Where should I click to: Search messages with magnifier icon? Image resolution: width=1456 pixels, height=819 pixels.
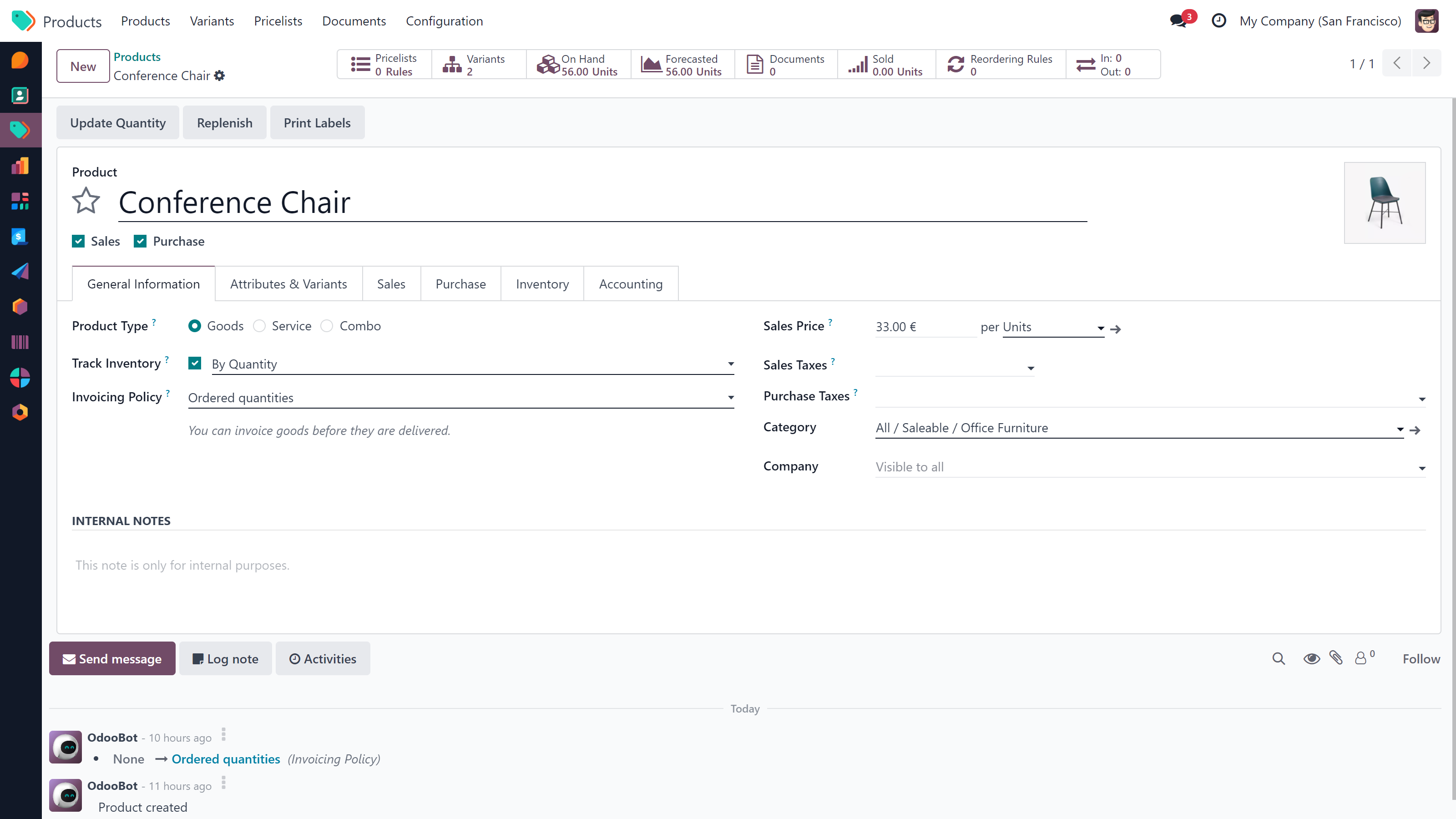(1279, 658)
